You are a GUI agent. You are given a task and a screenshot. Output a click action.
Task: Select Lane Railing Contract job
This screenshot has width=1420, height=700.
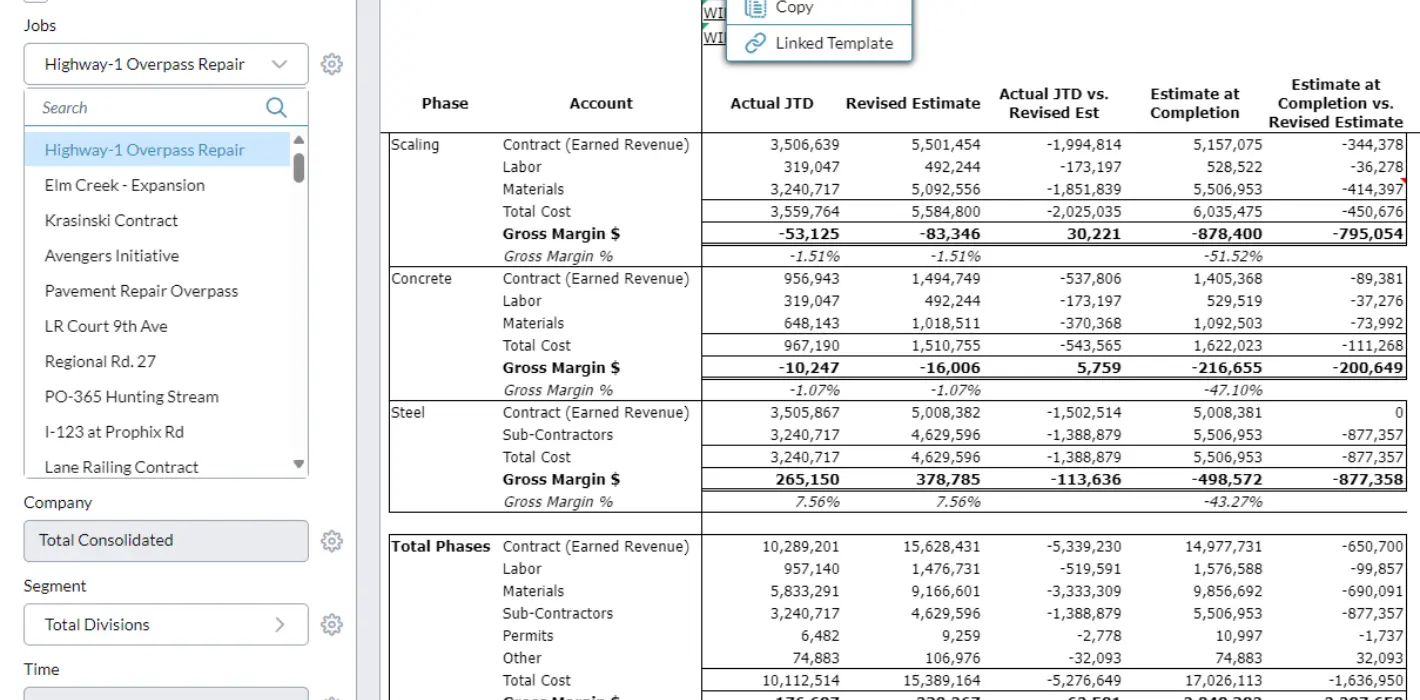pyautogui.click(x=158, y=467)
